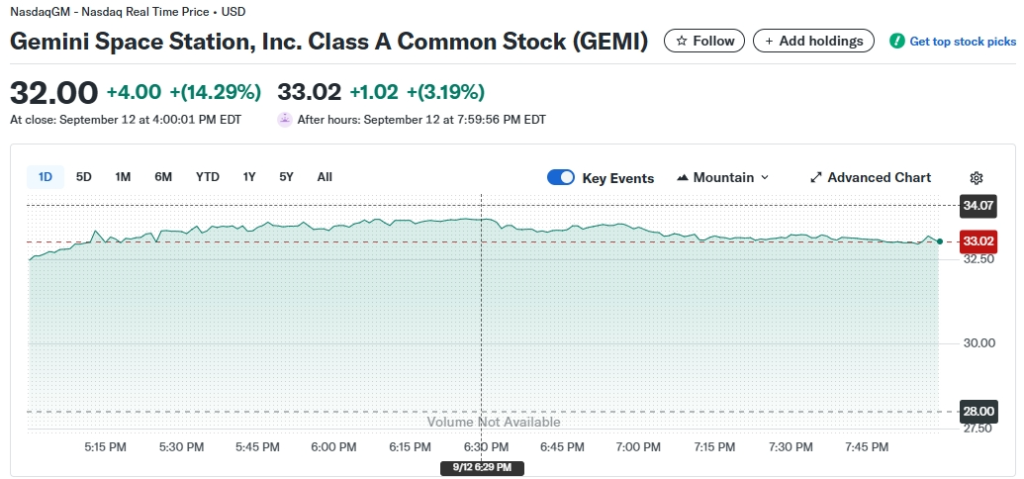Switch to the 5D range tab
The width and height of the screenshot is (1024, 479).
[84, 177]
